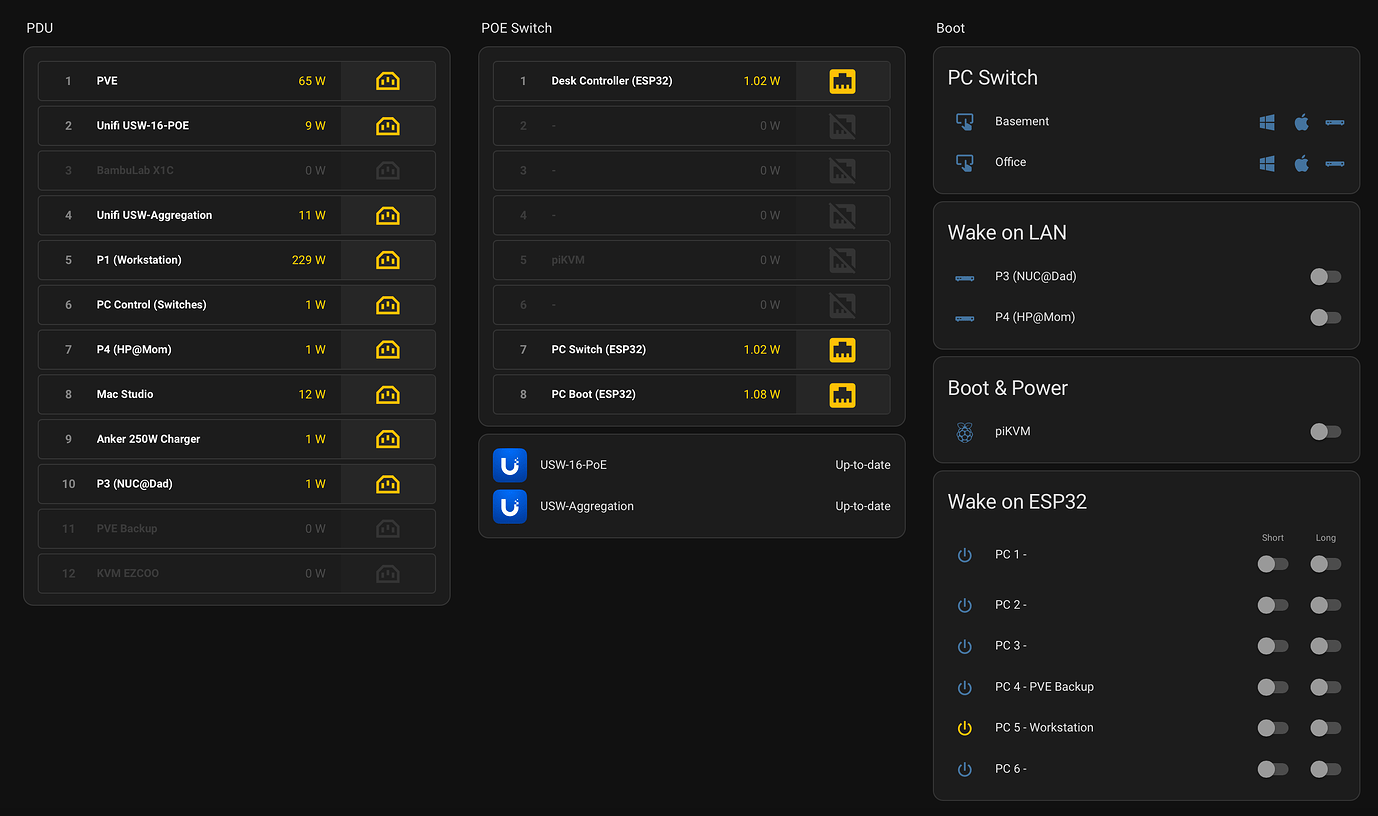This screenshot has height=816, width=1378.
Task: Toggle PC 5 - Workstation Long switch
Action: pyautogui.click(x=1326, y=728)
